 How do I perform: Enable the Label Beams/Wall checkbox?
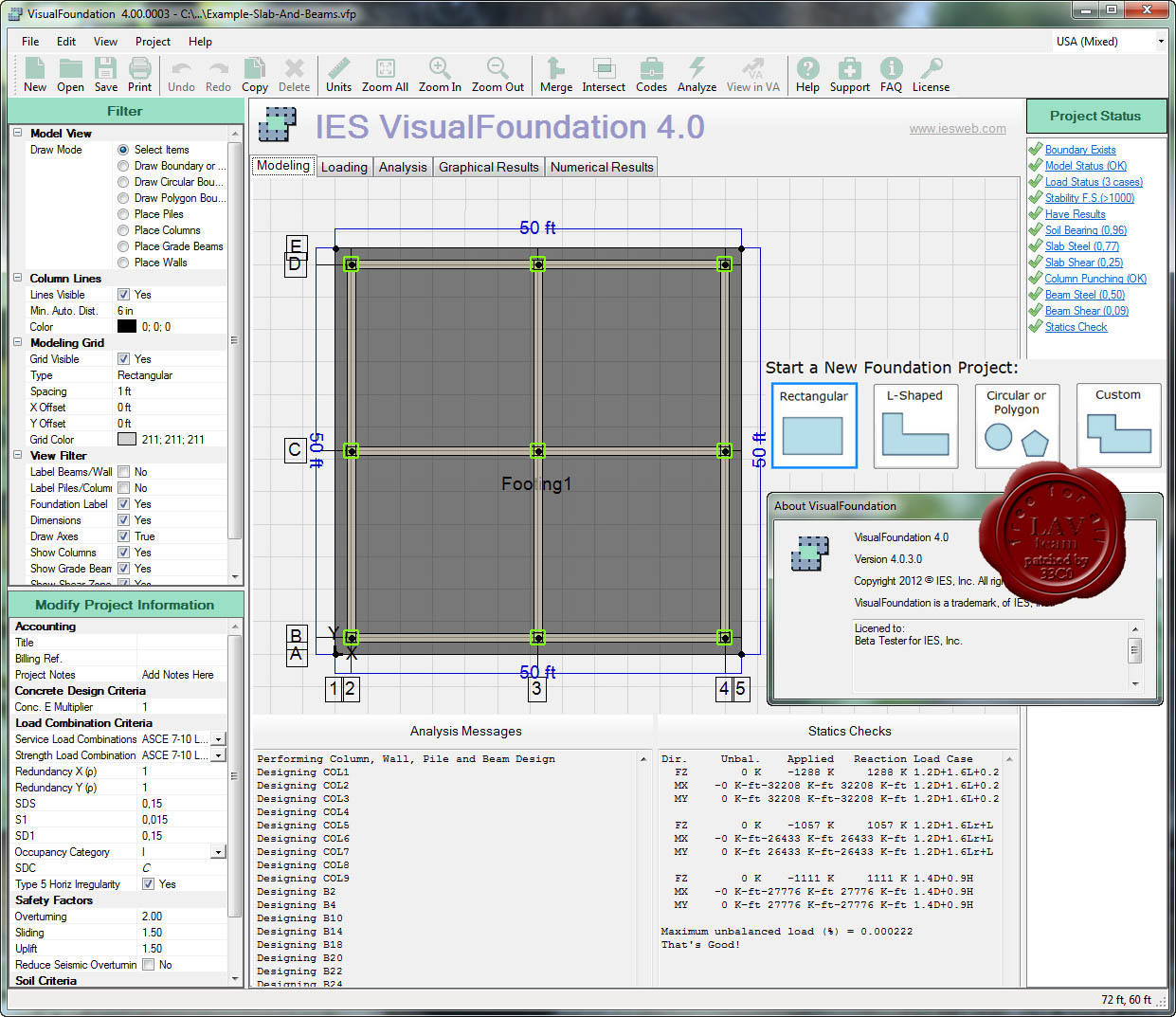pyautogui.click(x=123, y=472)
